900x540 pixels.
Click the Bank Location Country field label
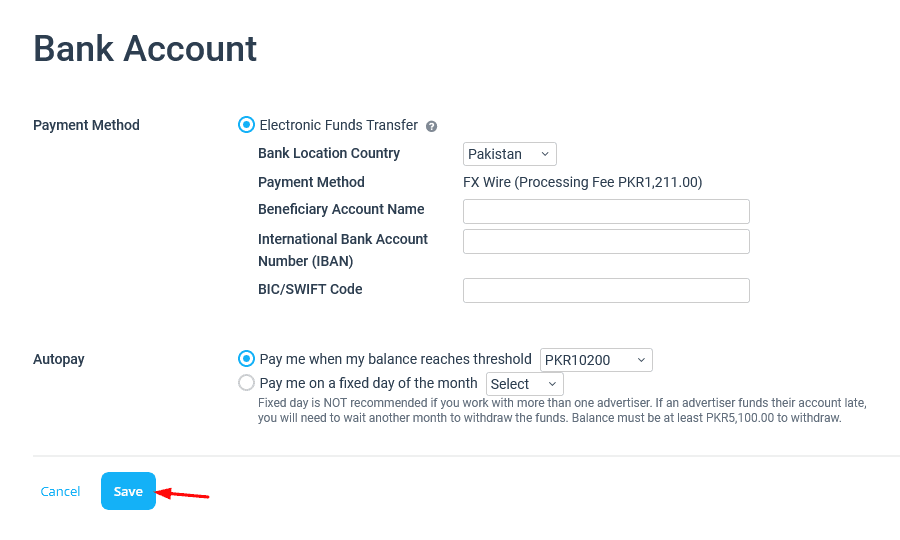[329, 153]
